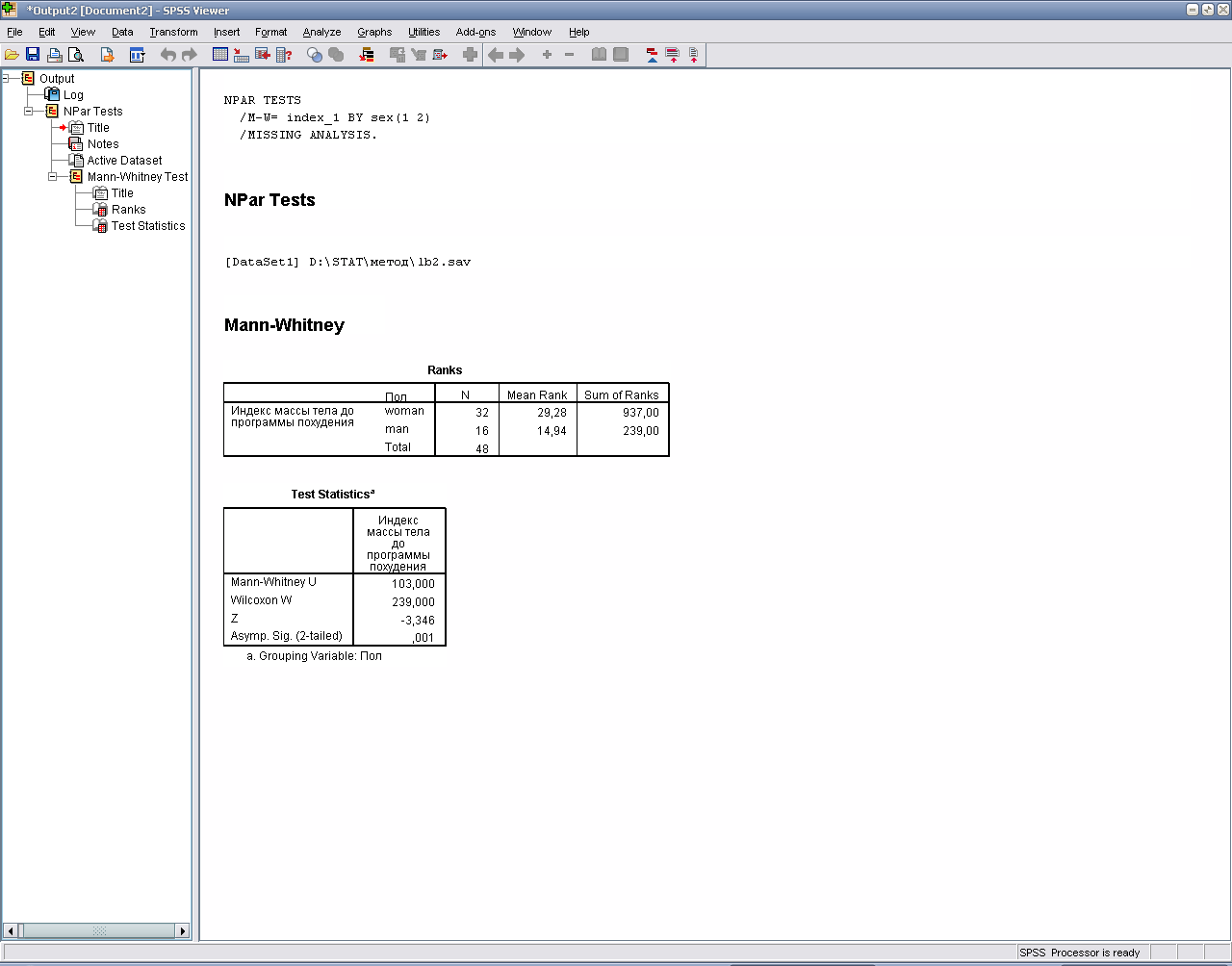Click the Redo arrow icon

[x=190, y=55]
